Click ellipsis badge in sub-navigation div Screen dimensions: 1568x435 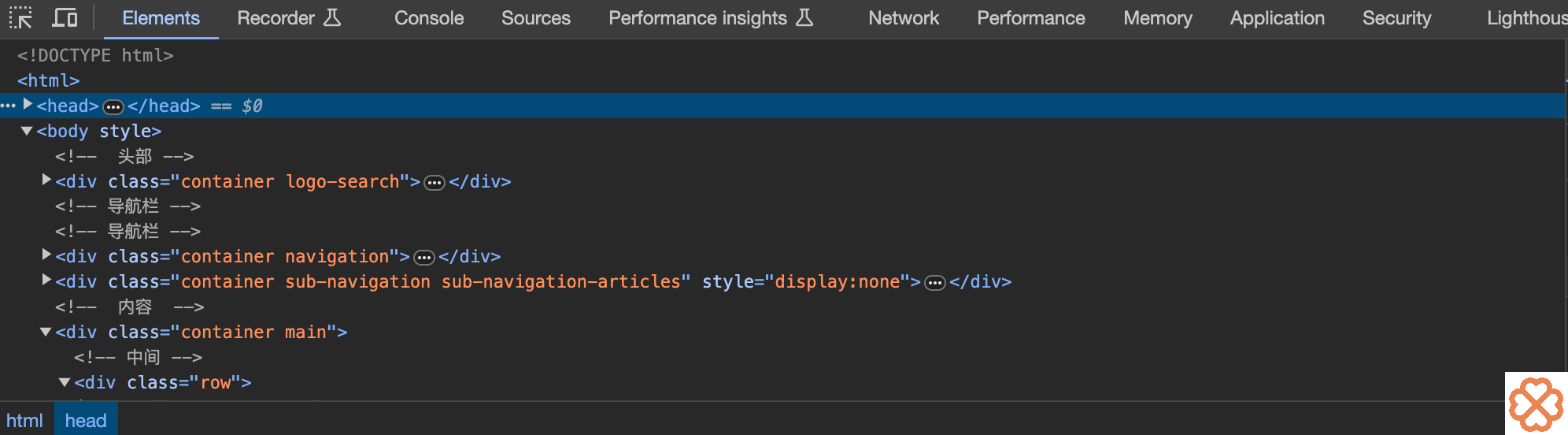pyautogui.click(x=935, y=283)
